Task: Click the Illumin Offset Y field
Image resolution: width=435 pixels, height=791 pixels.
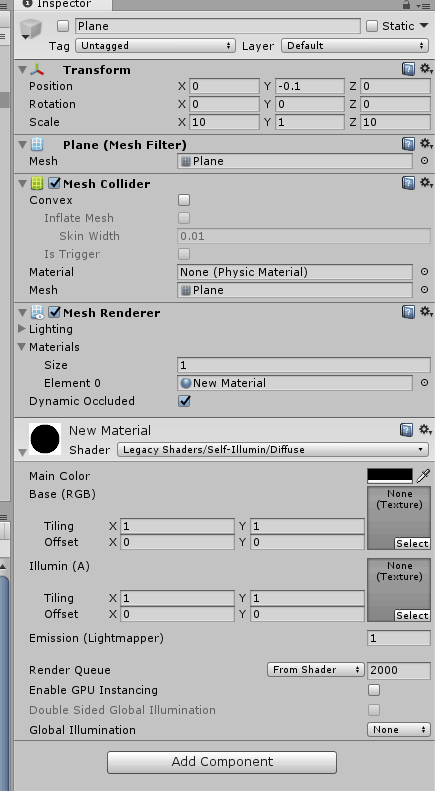Action: point(307,614)
